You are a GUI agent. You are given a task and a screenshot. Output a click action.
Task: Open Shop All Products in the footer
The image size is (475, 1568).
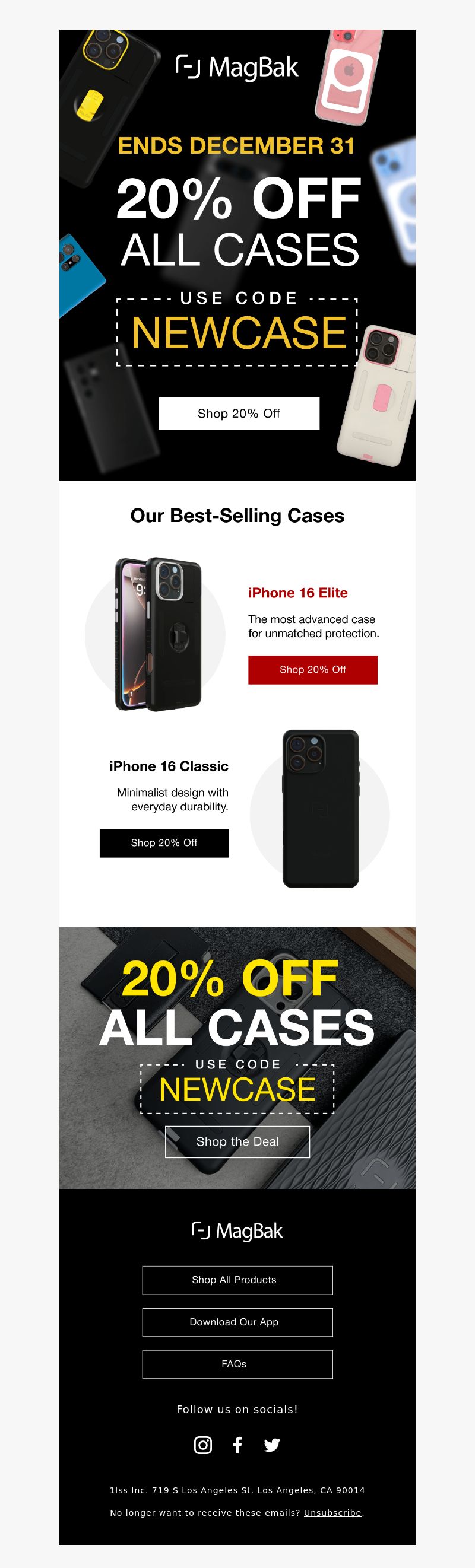click(237, 1280)
